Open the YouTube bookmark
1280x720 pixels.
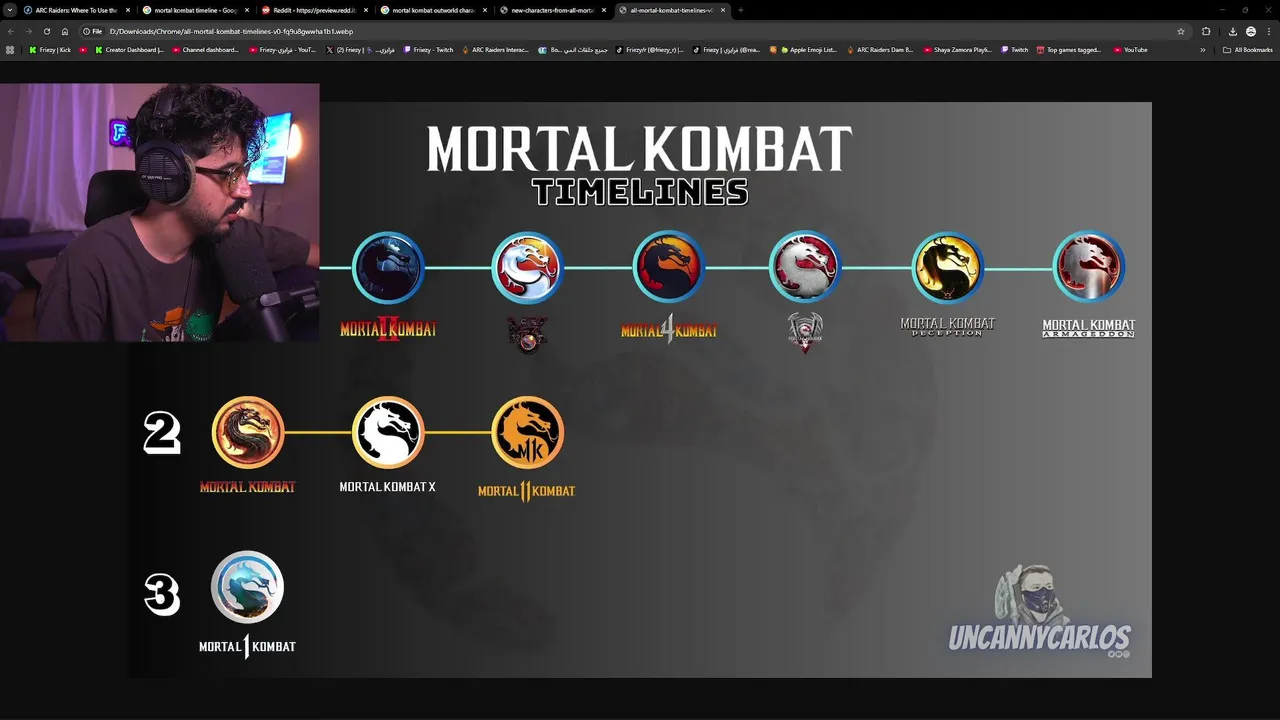1131,50
